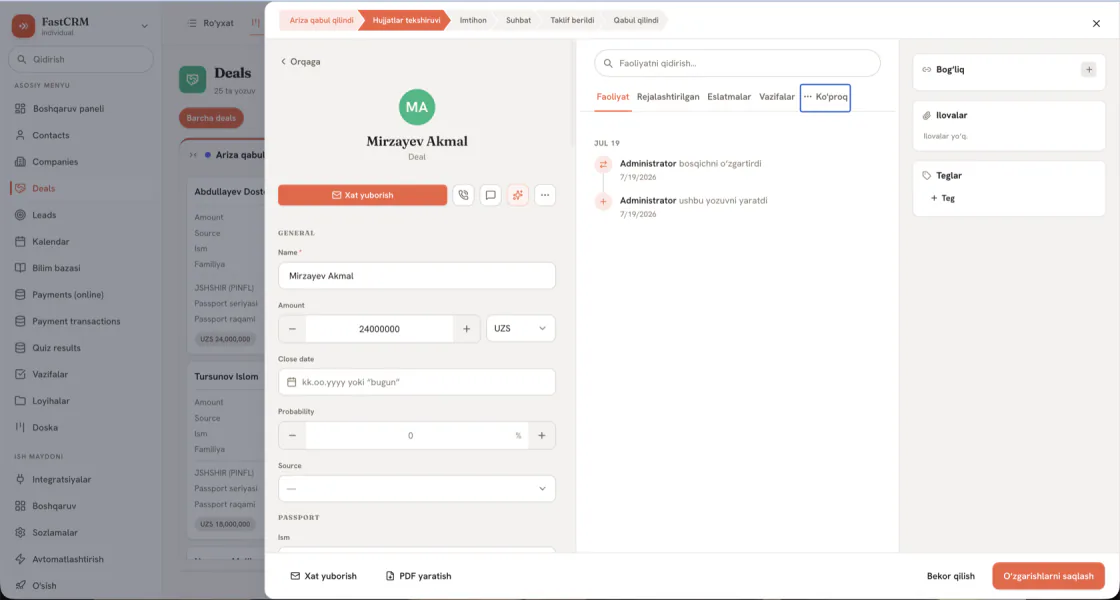Click the Close date input field
The width and height of the screenshot is (1120, 600).
point(416,382)
